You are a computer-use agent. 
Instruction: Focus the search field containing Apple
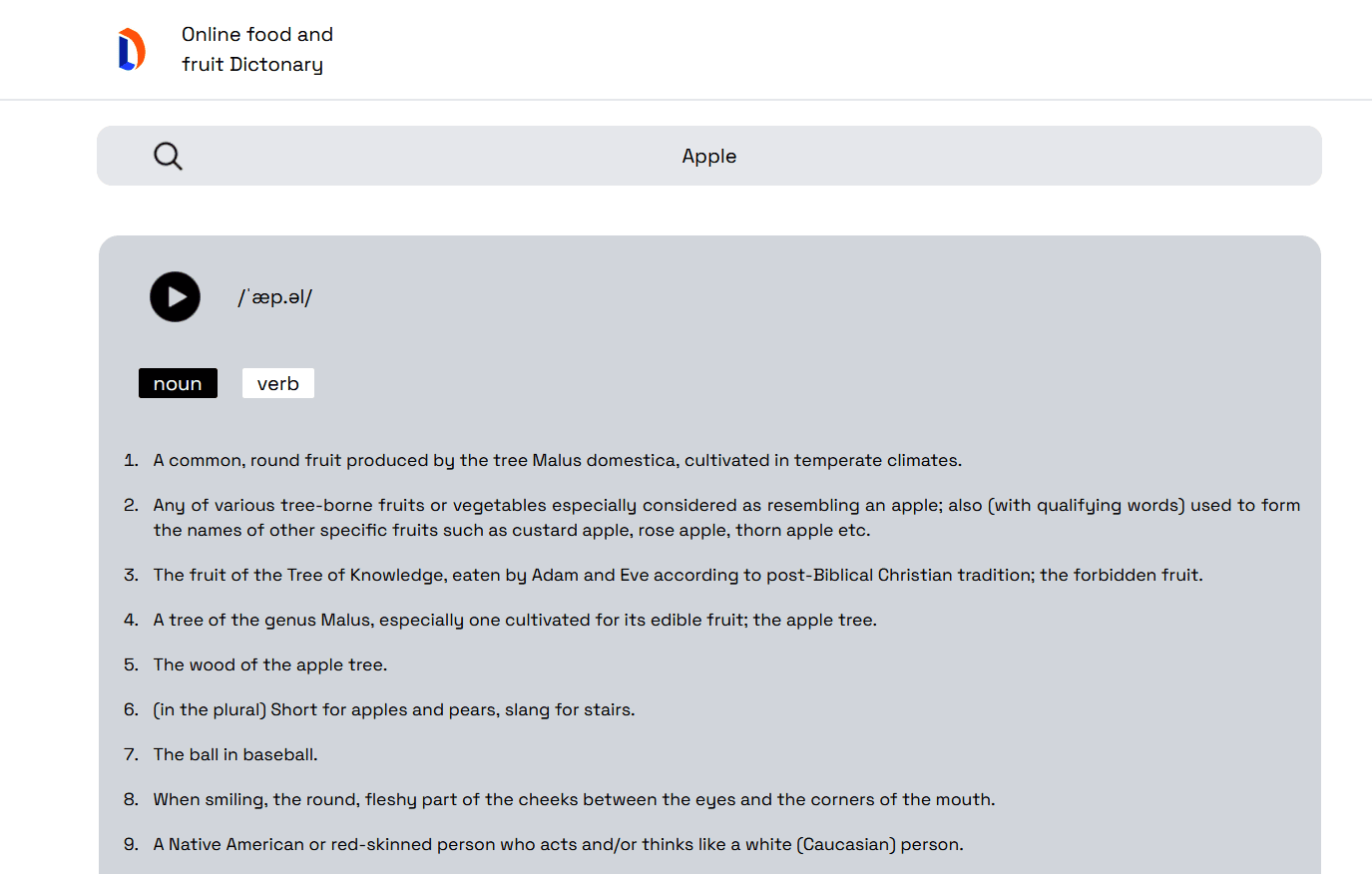[x=709, y=156]
